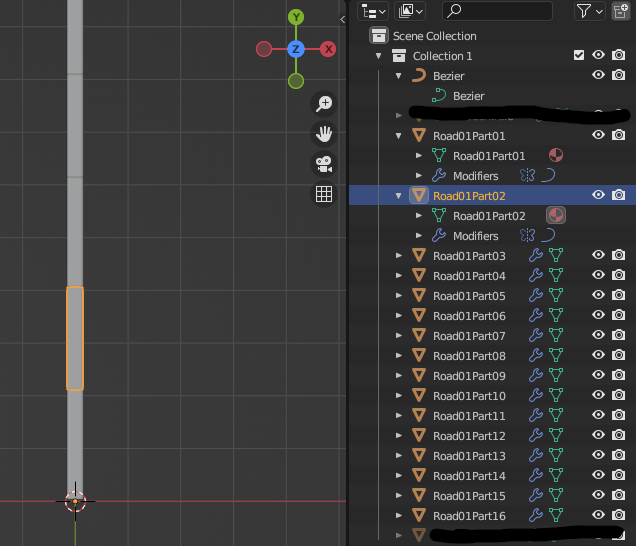Click the curve modifier icon under Road01Part01
636x546 pixels.
click(548, 176)
